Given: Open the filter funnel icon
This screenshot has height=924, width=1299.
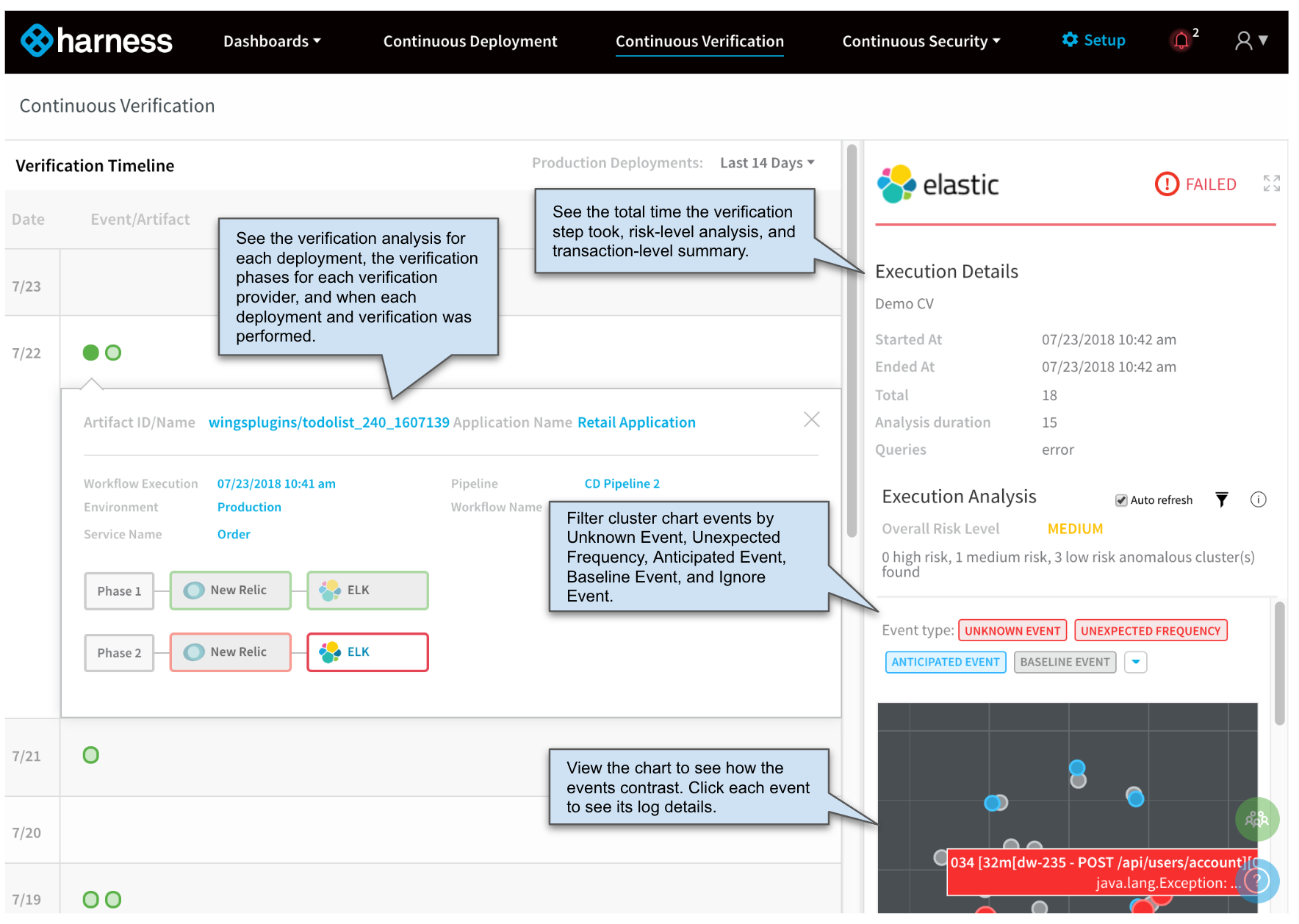Looking at the screenshot, I should (x=1221, y=499).
